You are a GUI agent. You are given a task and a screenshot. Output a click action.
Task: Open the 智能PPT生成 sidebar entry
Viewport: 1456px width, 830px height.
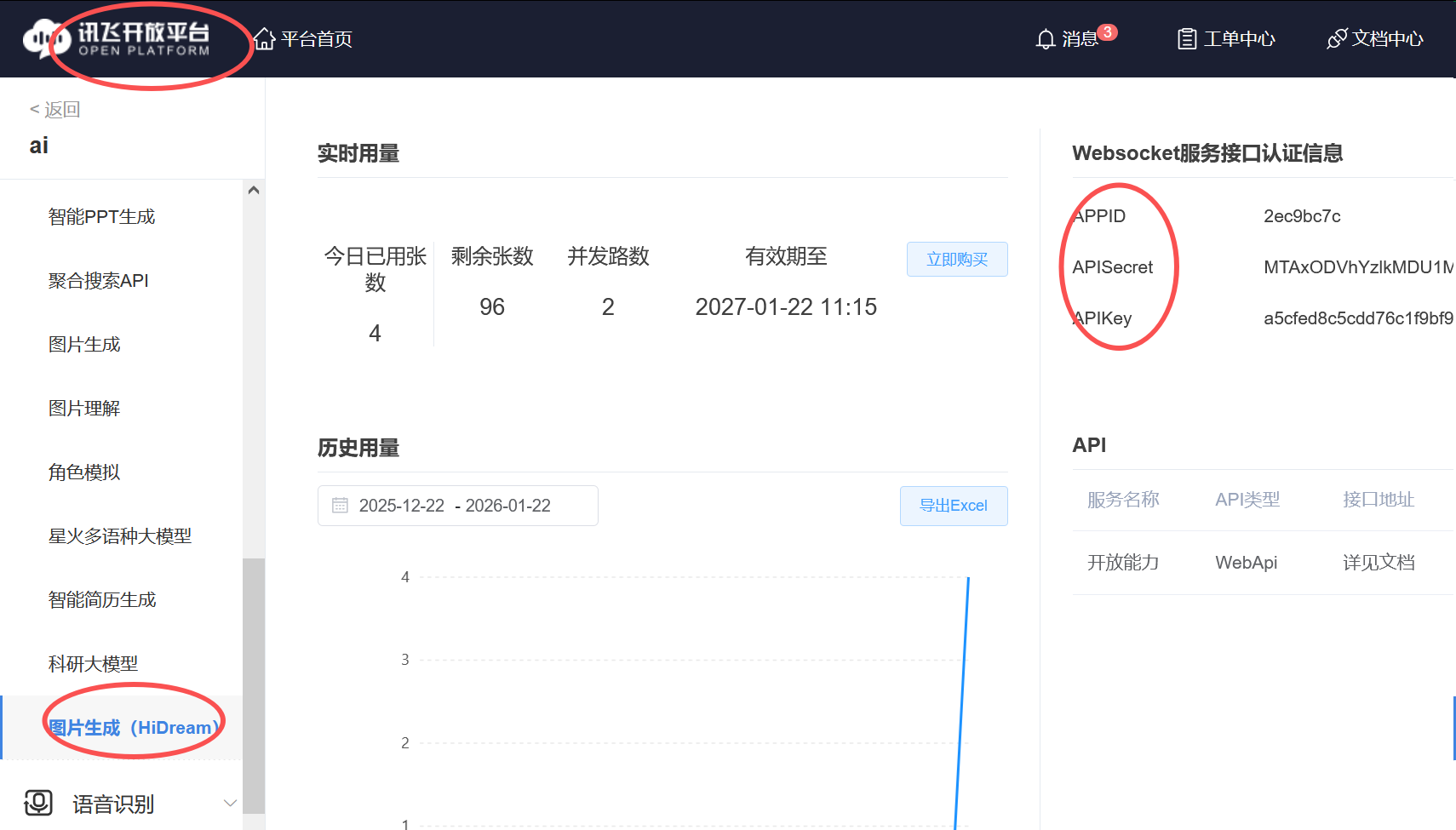(x=101, y=216)
